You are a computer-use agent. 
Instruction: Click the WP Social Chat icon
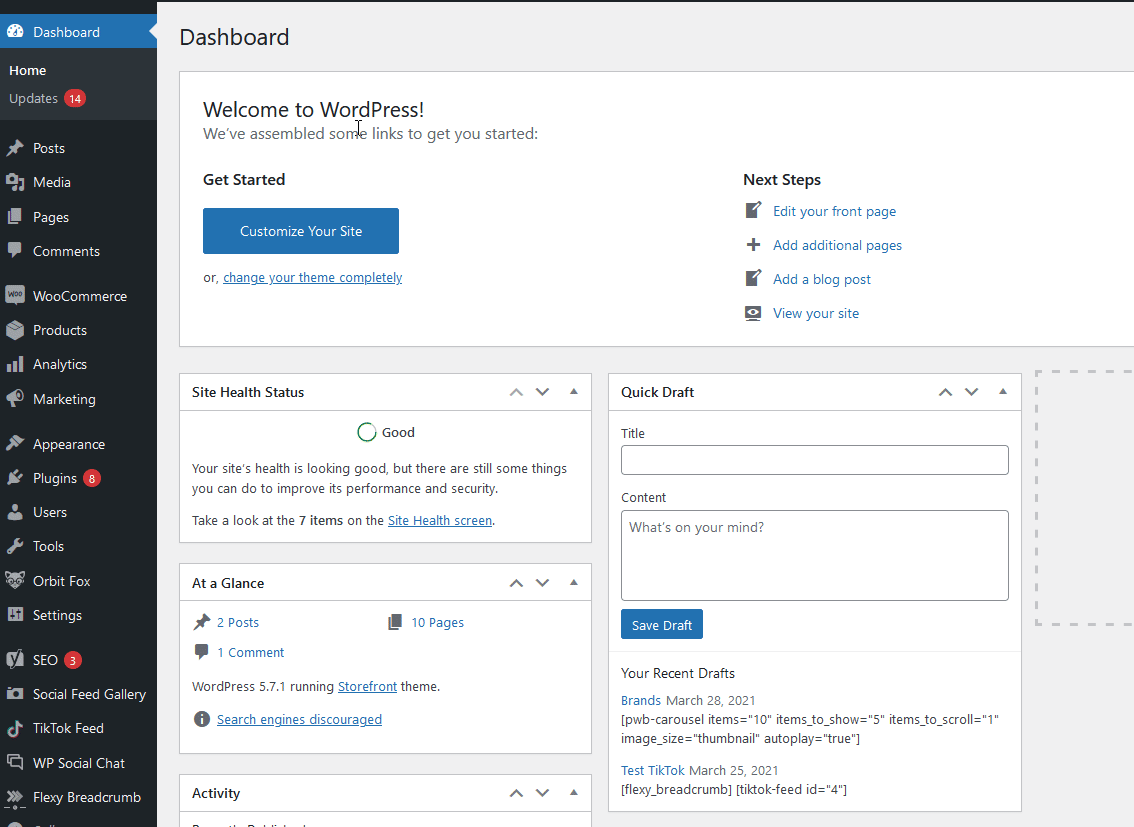point(15,763)
